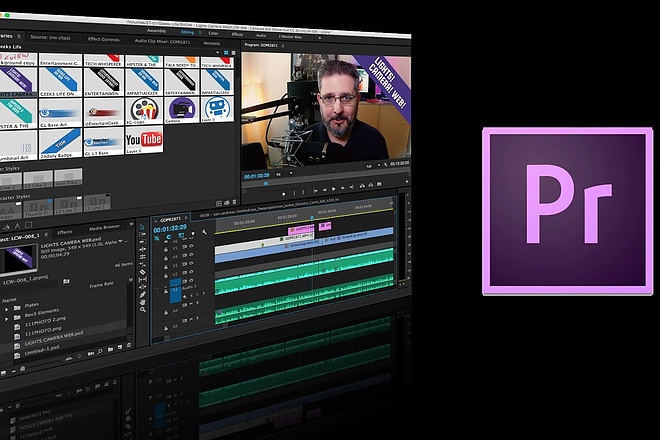The width and height of the screenshot is (660, 440).
Task: Toggle lock on track V5
Action: click(166, 250)
